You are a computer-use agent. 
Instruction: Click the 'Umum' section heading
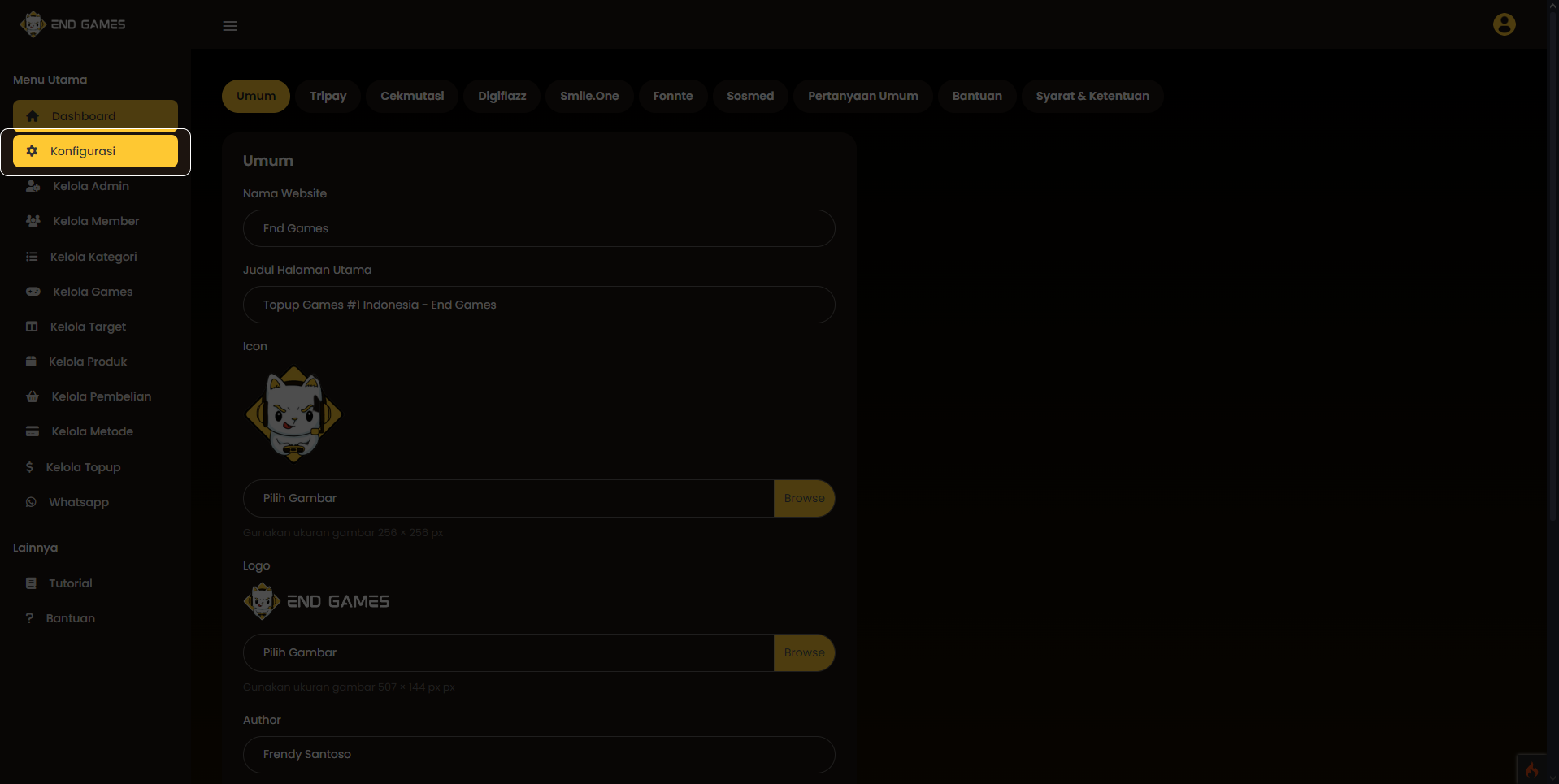click(268, 161)
